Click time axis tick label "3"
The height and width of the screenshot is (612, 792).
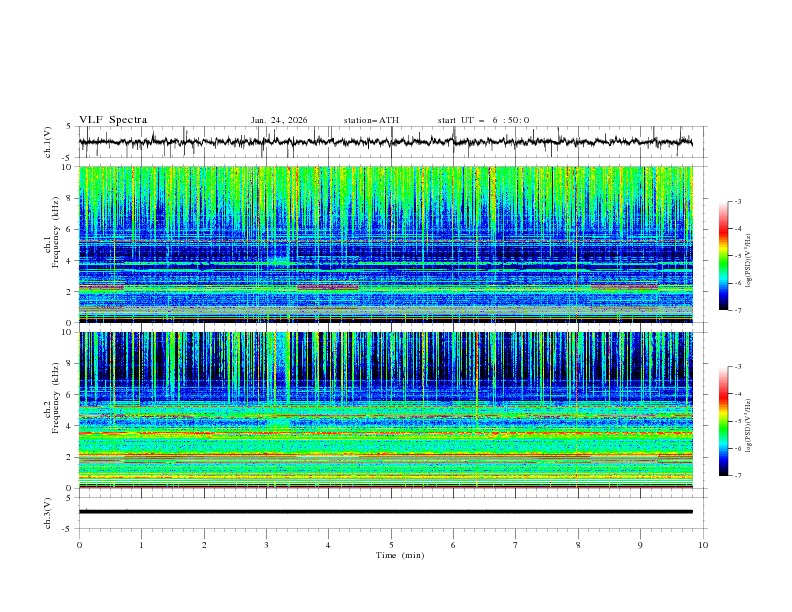pos(266,545)
